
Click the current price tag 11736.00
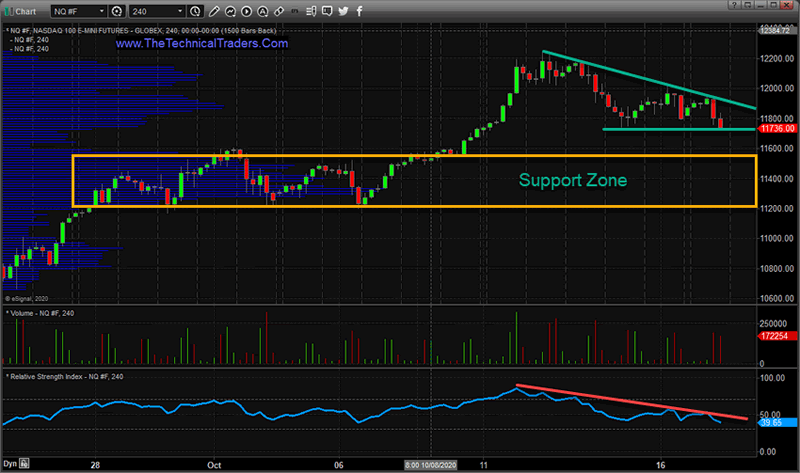pyautogui.click(x=777, y=129)
